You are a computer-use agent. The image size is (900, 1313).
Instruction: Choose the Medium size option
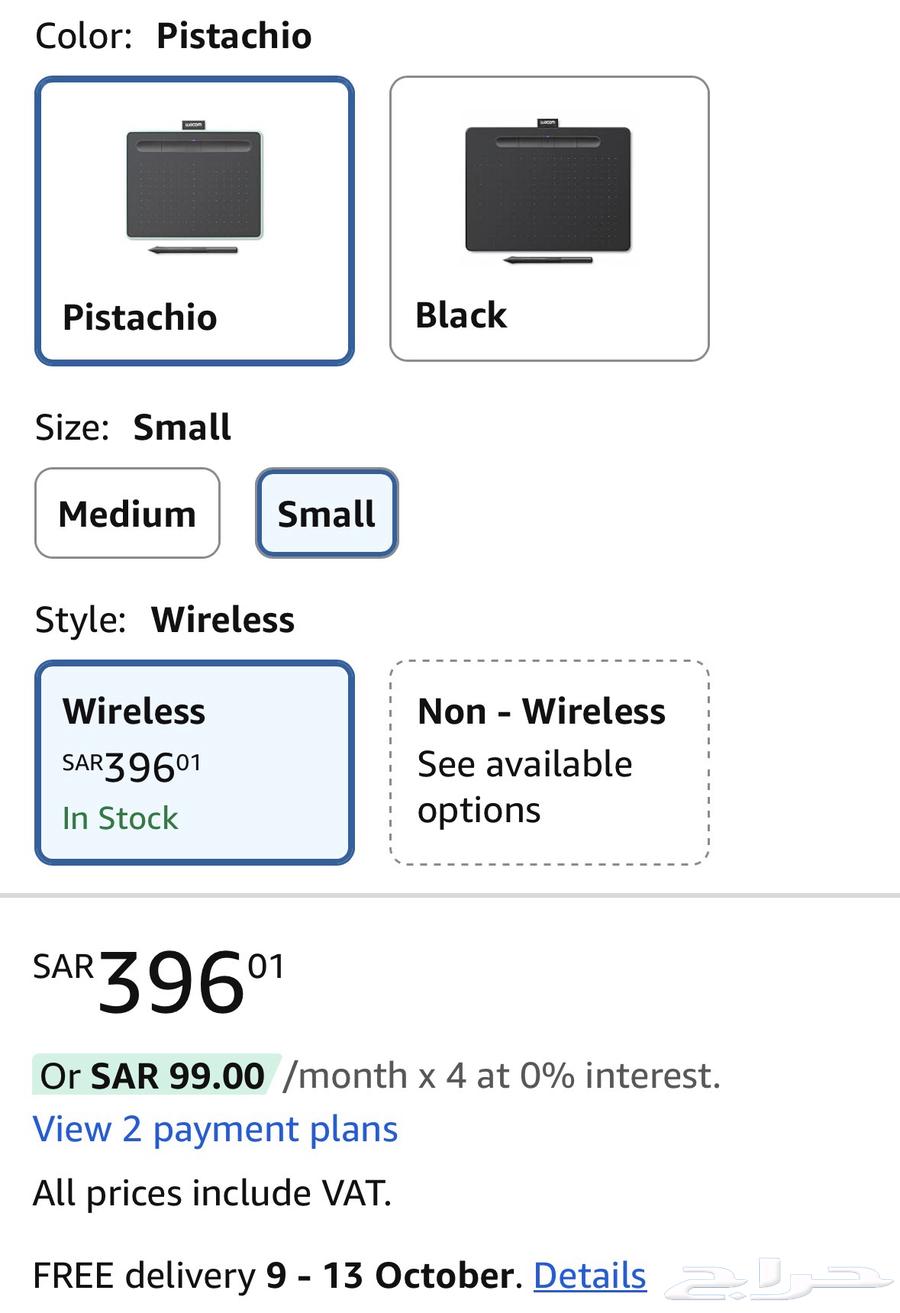coord(127,513)
